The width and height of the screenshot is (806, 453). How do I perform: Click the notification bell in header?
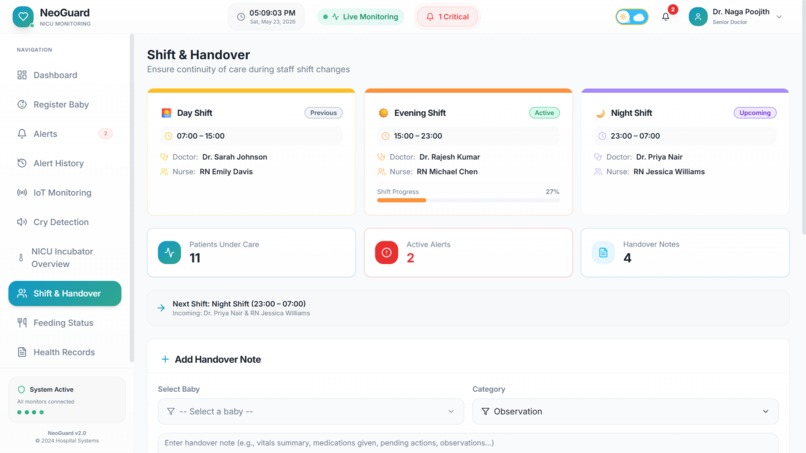pos(666,17)
